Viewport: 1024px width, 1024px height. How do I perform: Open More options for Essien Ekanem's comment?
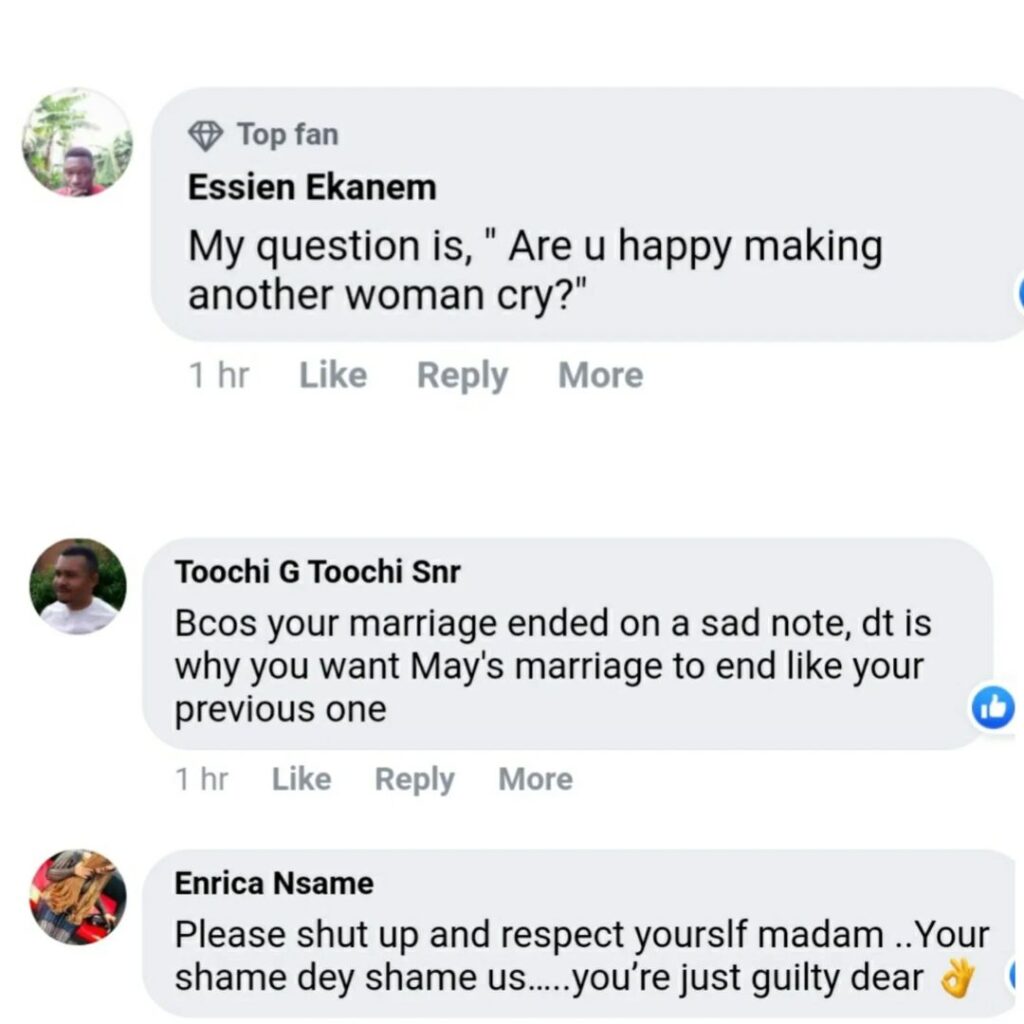(600, 376)
